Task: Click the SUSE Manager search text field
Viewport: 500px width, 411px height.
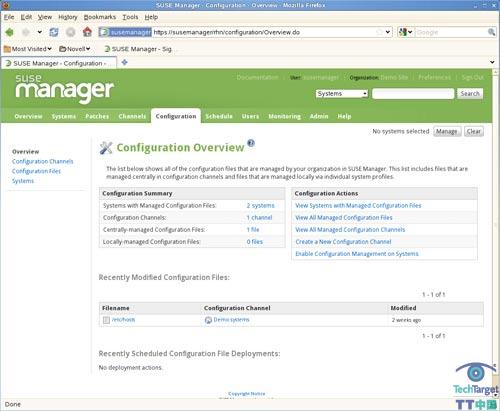Action: pyautogui.click(x=413, y=94)
